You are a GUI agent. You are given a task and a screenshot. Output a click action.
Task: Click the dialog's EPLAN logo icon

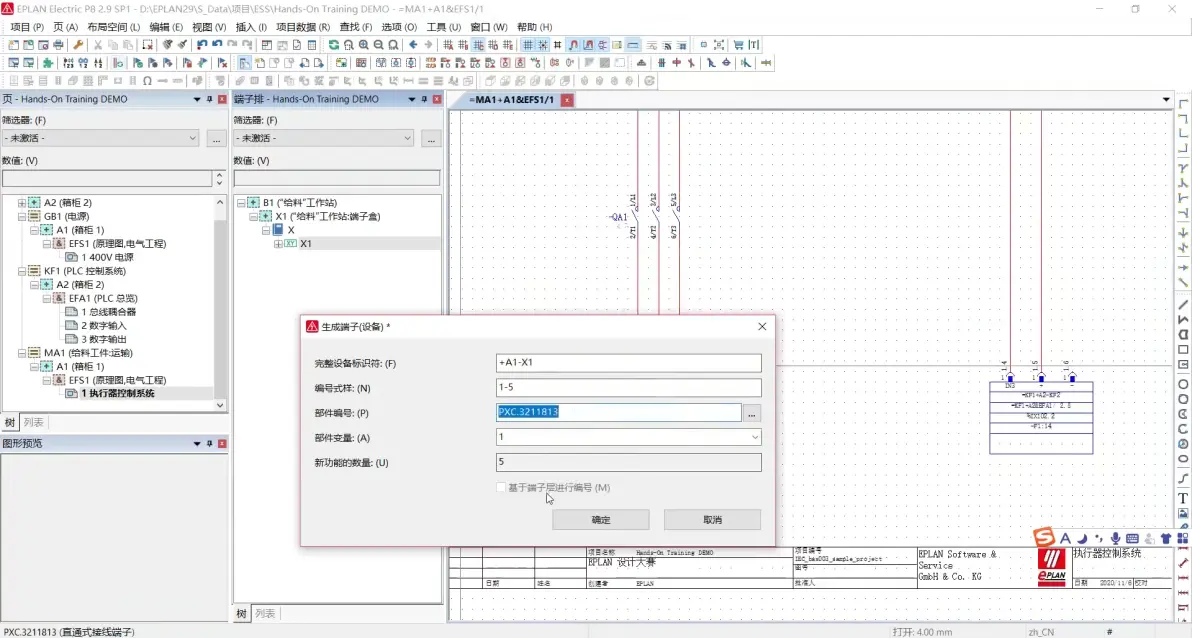pos(312,326)
